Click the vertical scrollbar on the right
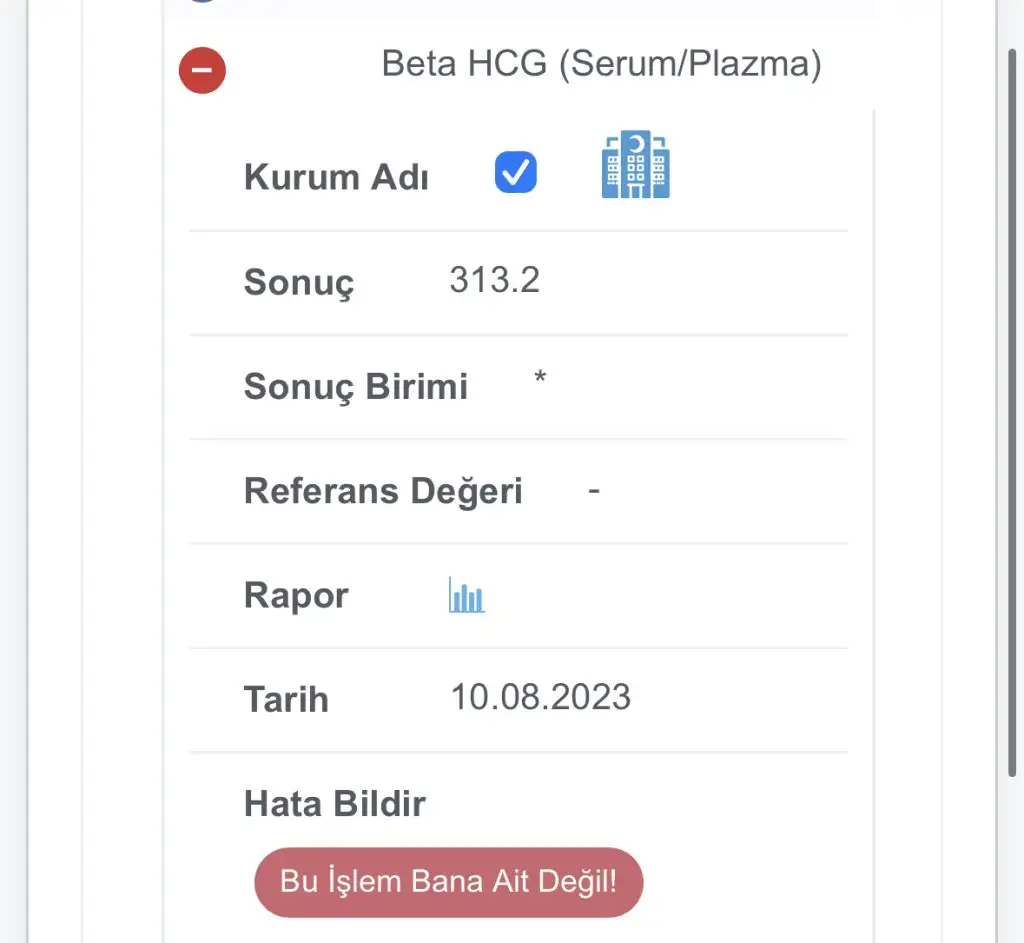1024x943 pixels. coord(1014,400)
